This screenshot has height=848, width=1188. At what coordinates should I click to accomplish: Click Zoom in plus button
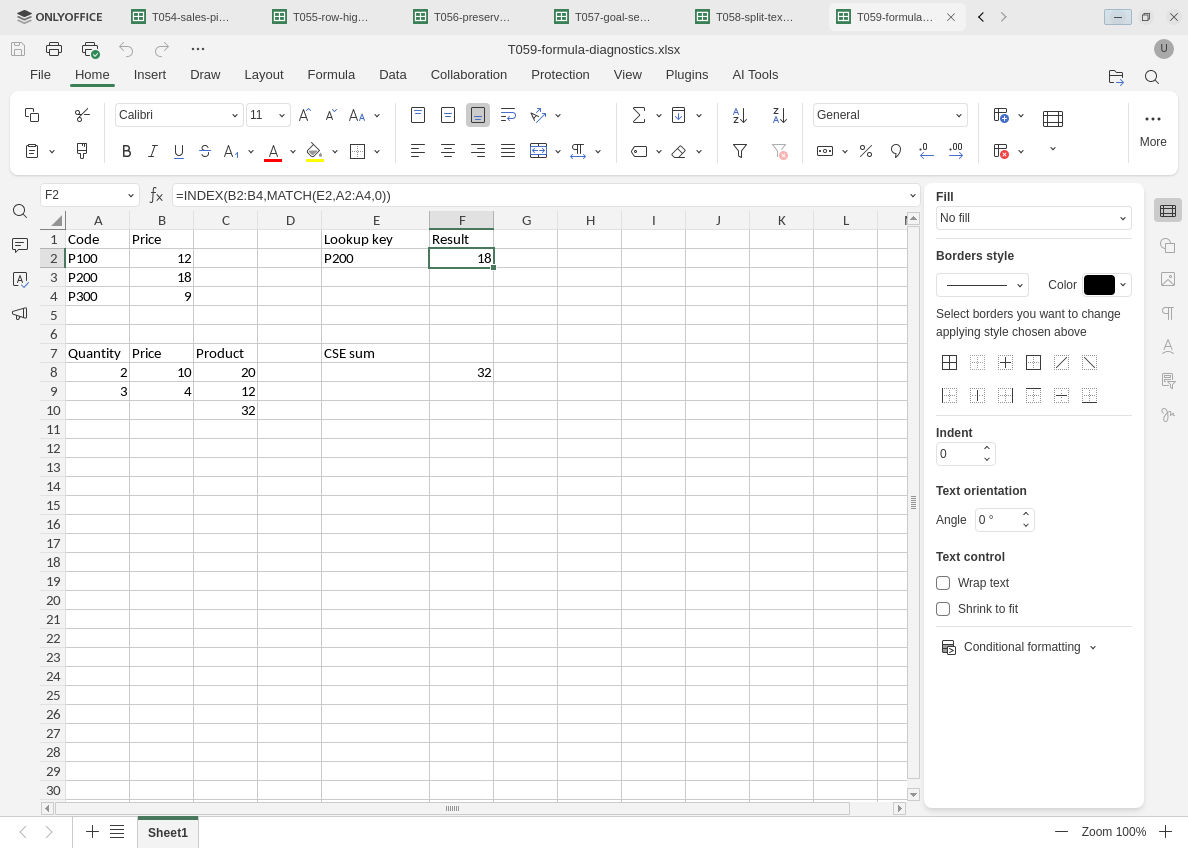(x=1165, y=832)
